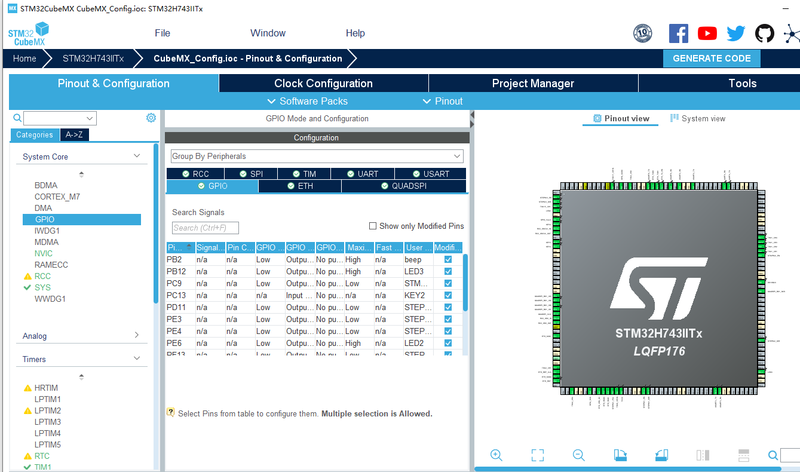Viewport: 800px width, 472px height.
Task: Expand the Analog category
Action: (x=137, y=335)
